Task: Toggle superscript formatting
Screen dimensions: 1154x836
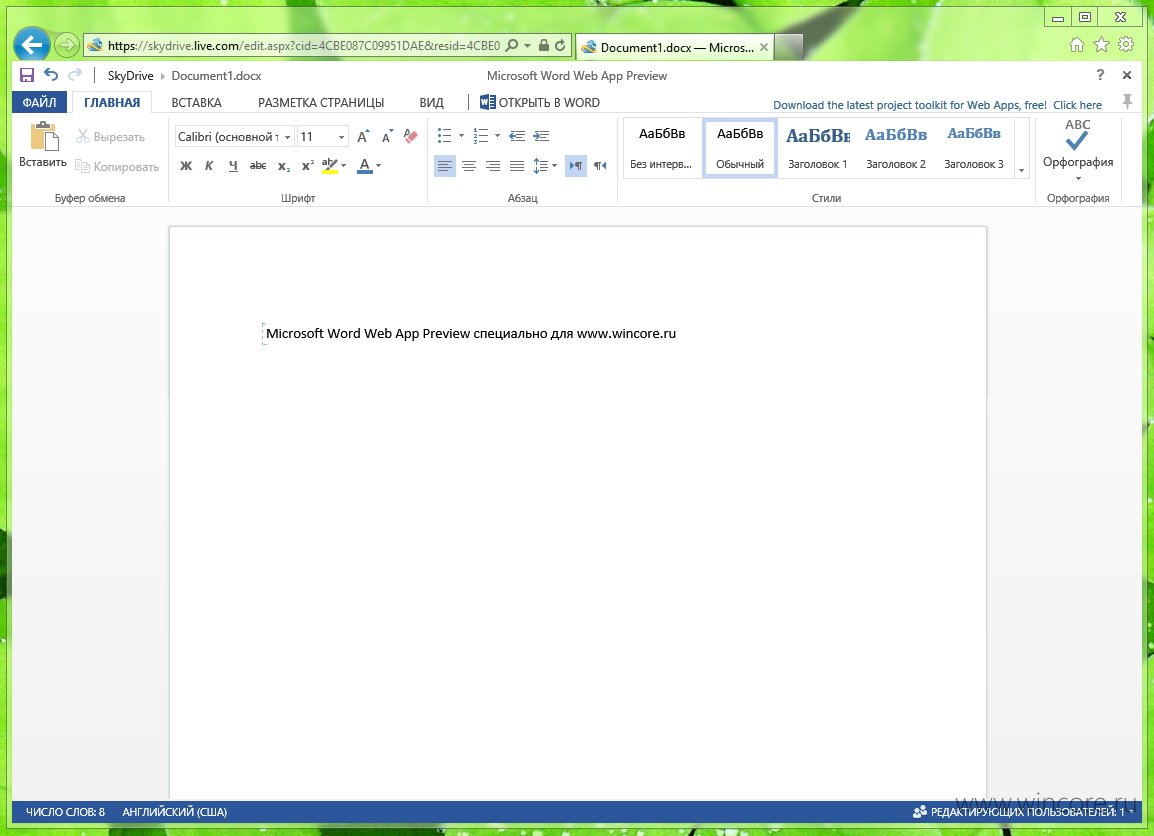Action: (x=308, y=166)
